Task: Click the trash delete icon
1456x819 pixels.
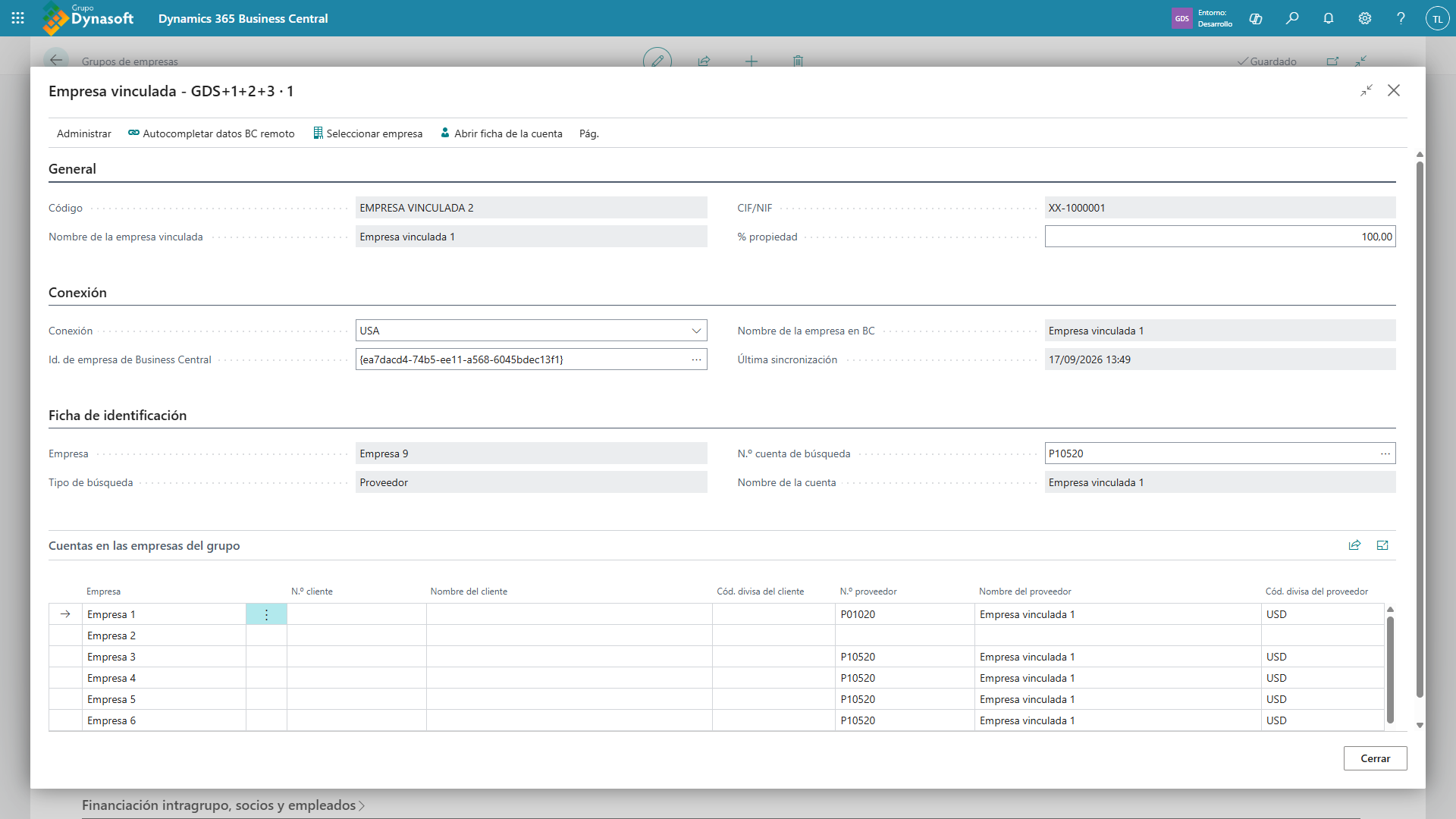Action: tap(798, 61)
